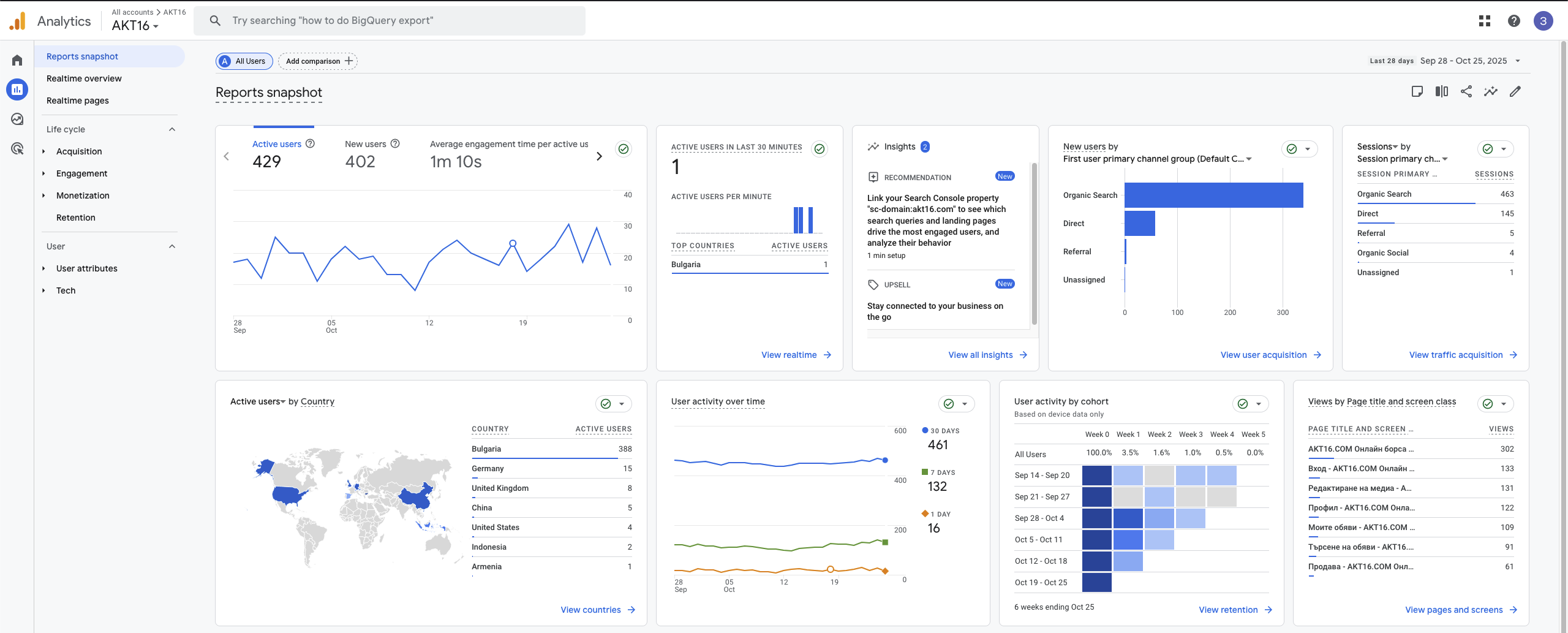
Task: Click the Share this report icon
Action: tap(1466, 91)
